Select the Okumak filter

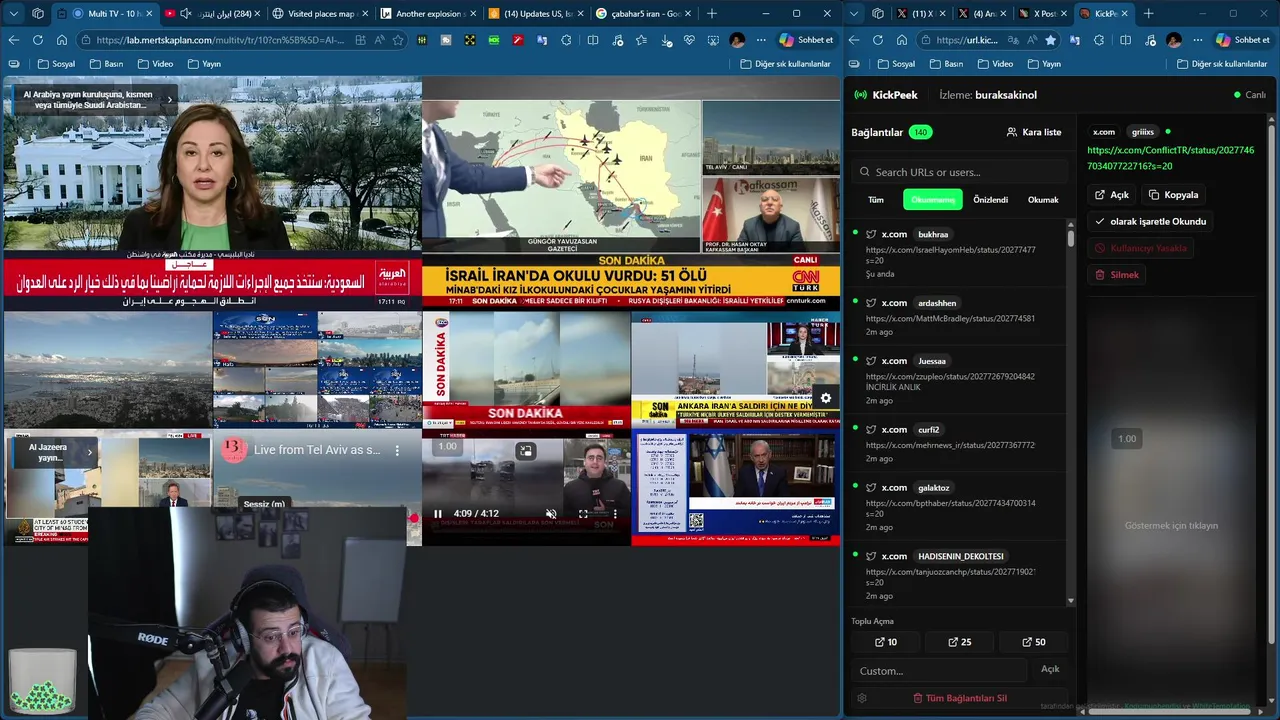(1043, 200)
